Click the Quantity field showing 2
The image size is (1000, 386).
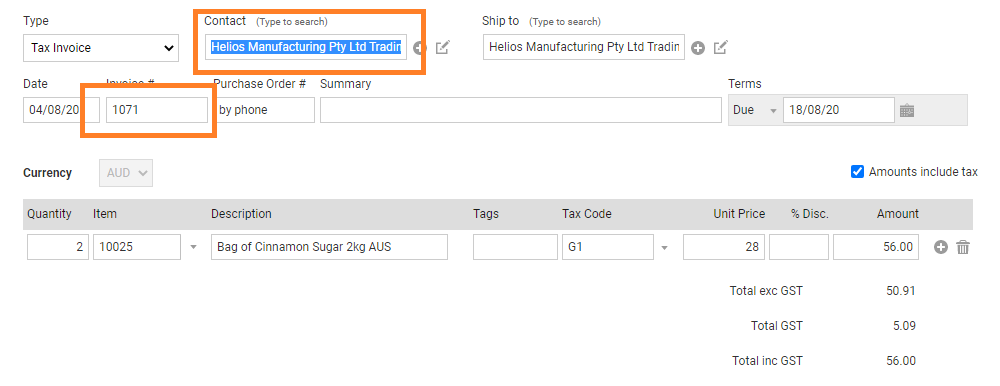pos(58,247)
